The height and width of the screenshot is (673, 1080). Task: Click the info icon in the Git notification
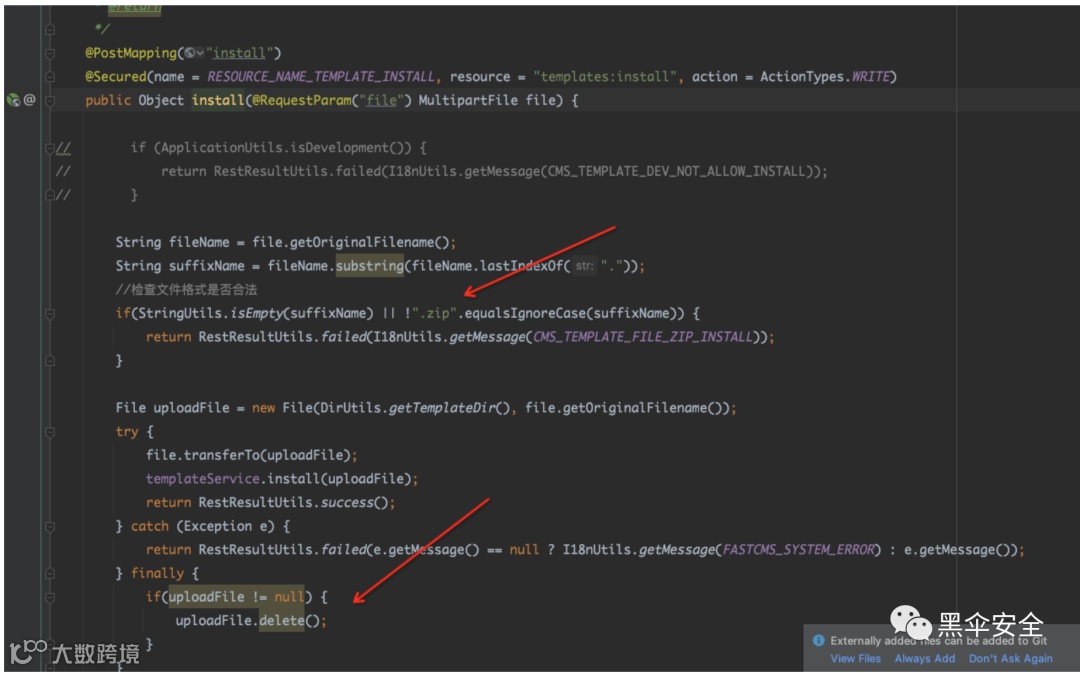pyautogui.click(x=818, y=640)
